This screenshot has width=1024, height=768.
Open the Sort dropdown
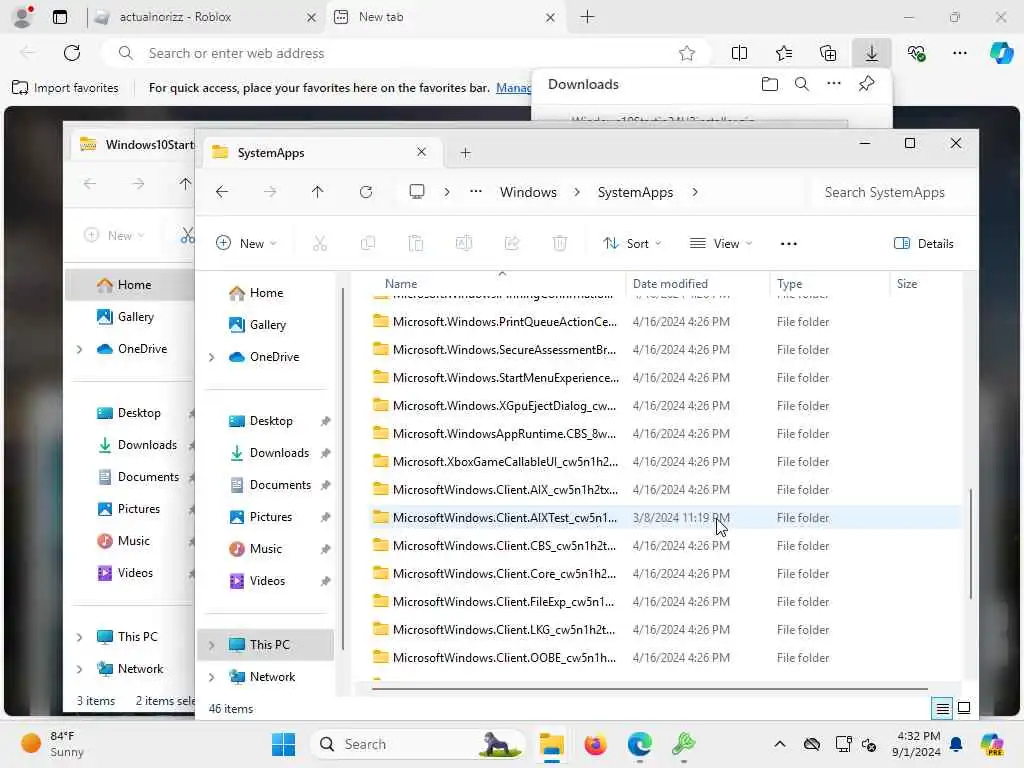(x=632, y=244)
